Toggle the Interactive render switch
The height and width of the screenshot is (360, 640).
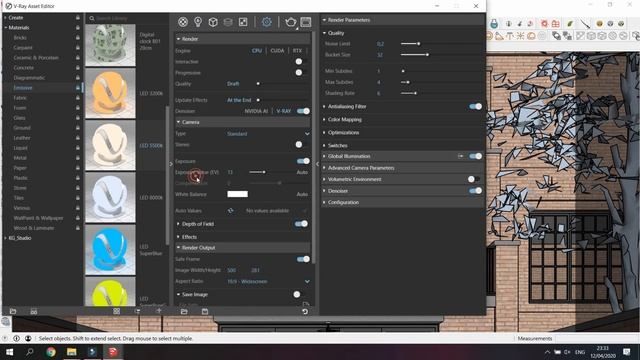pyautogui.click(x=302, y=62)
